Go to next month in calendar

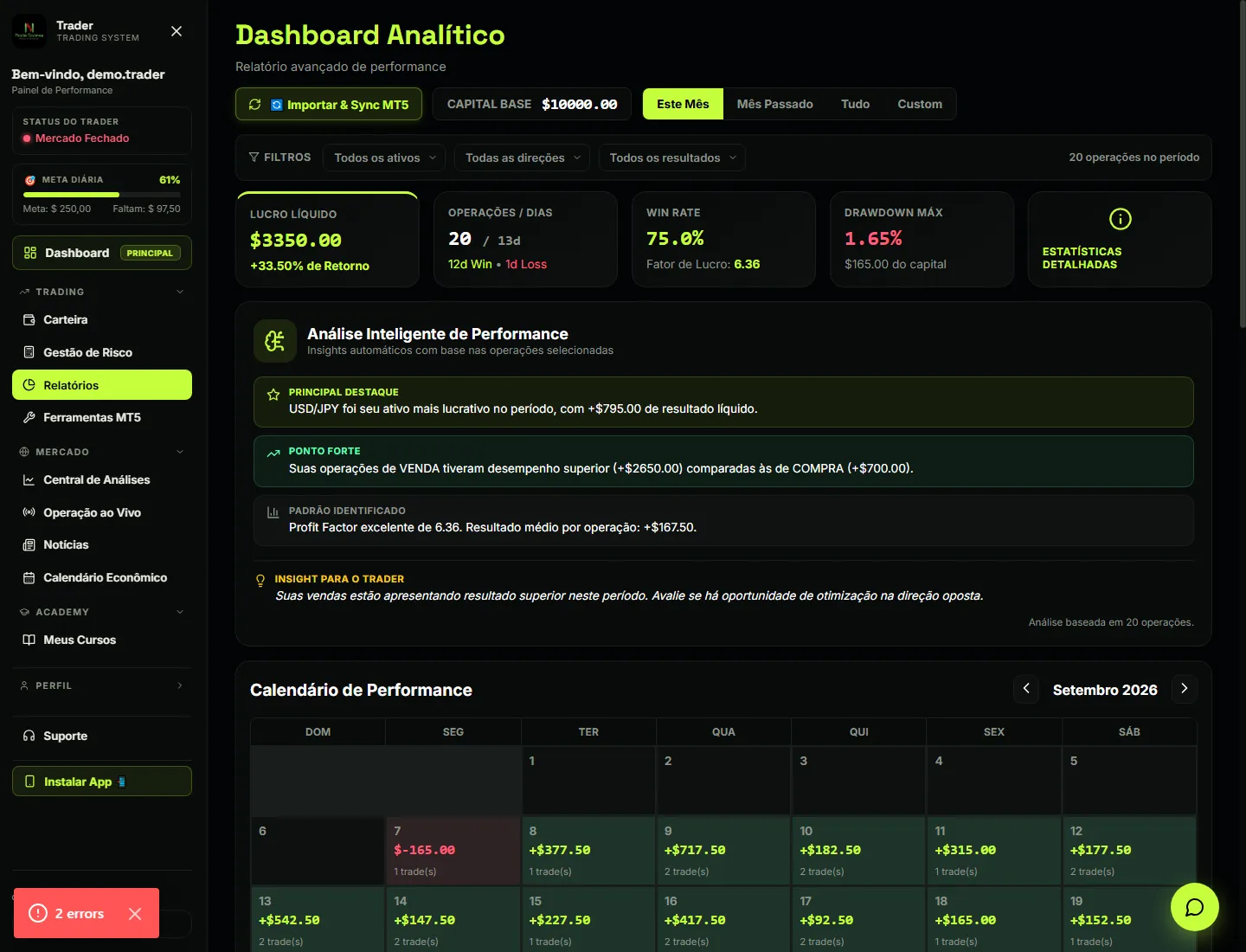coord(1185,689)
